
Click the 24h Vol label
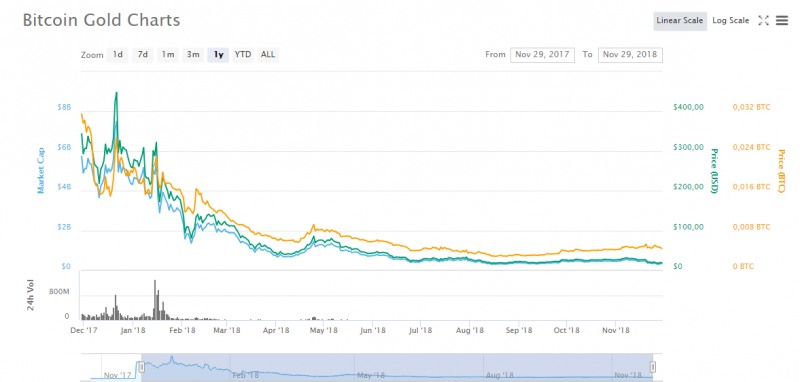coord(31,295)
